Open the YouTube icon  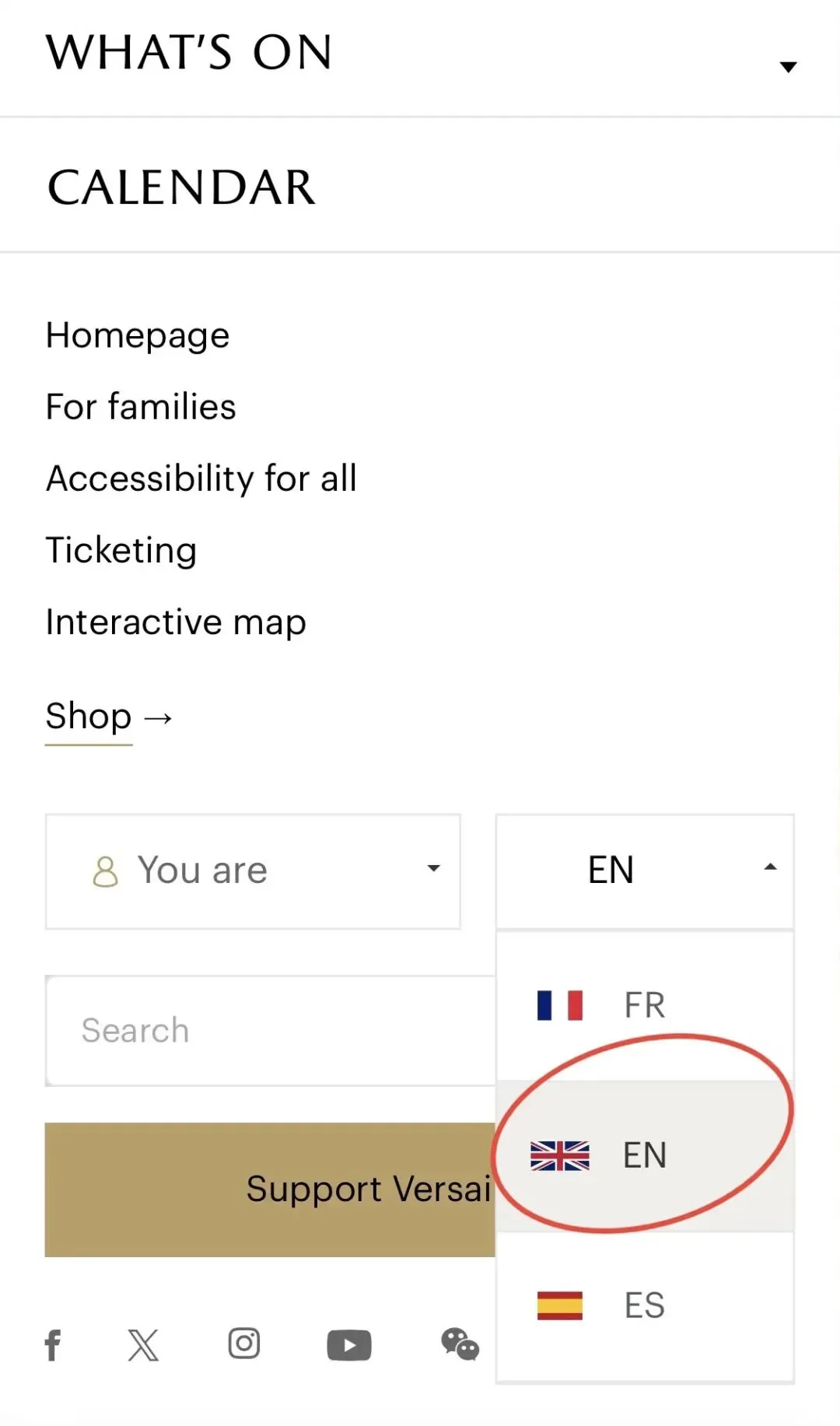click(349, 1345)
